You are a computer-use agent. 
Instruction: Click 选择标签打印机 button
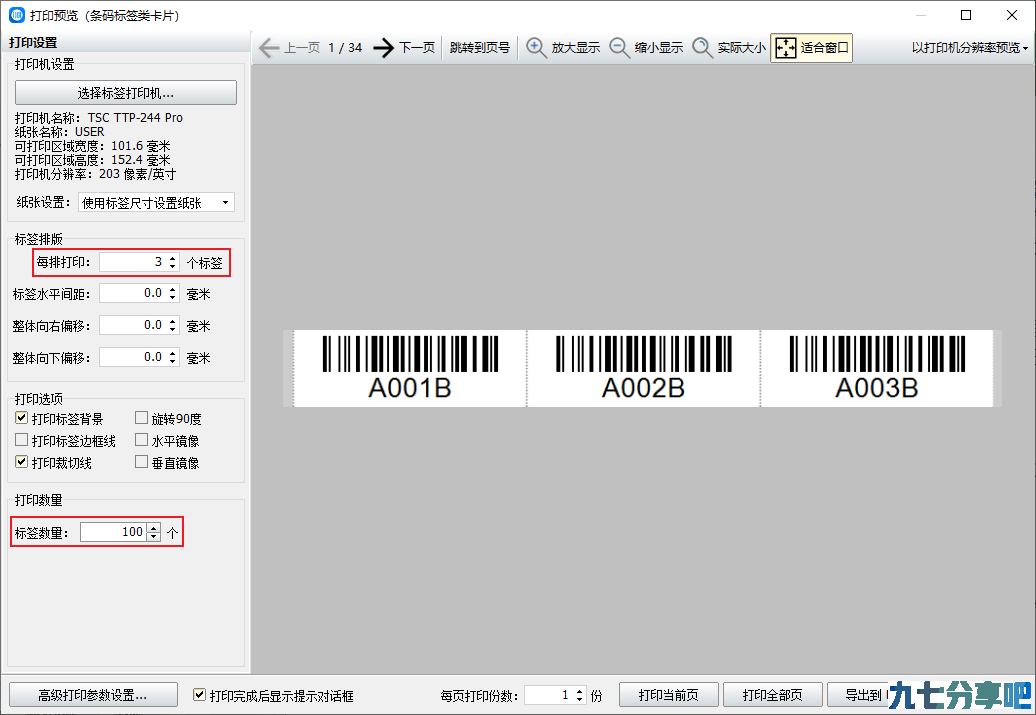tap(126, 93)
